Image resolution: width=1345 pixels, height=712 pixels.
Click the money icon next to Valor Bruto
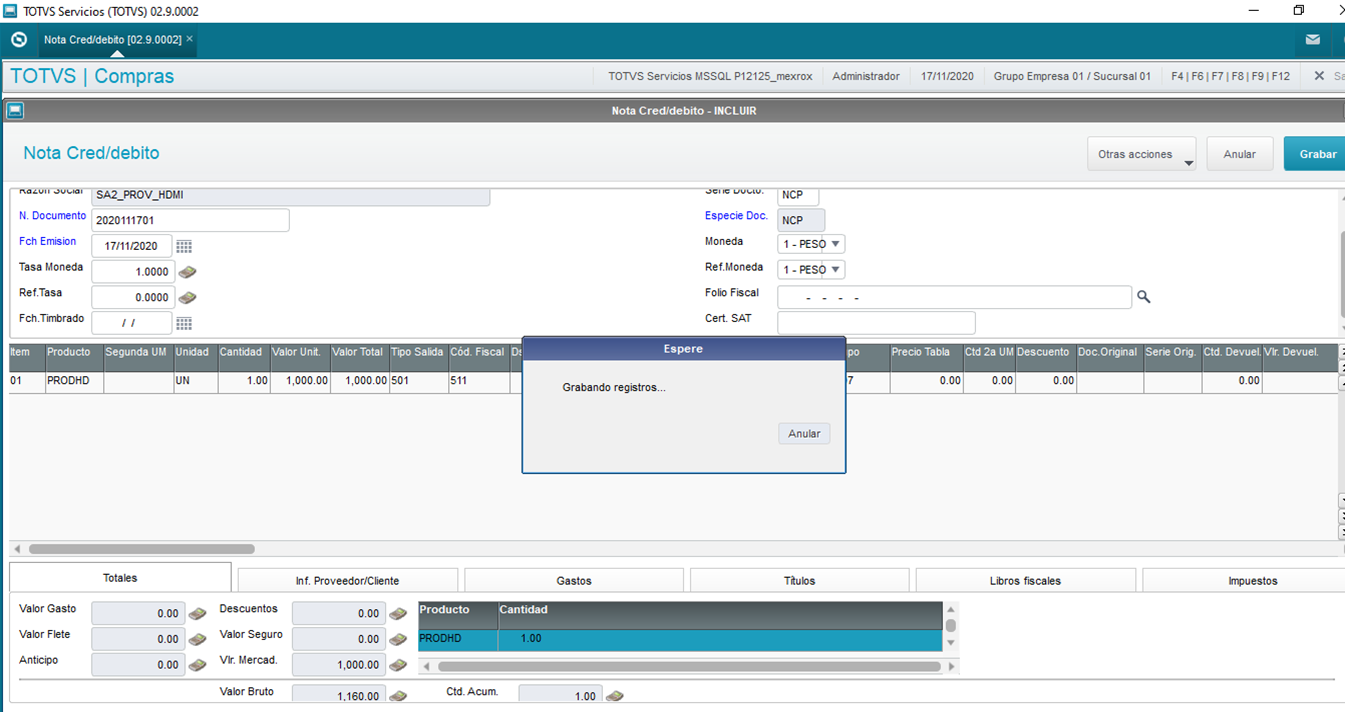pyautogui.click(x=398, y=696)
